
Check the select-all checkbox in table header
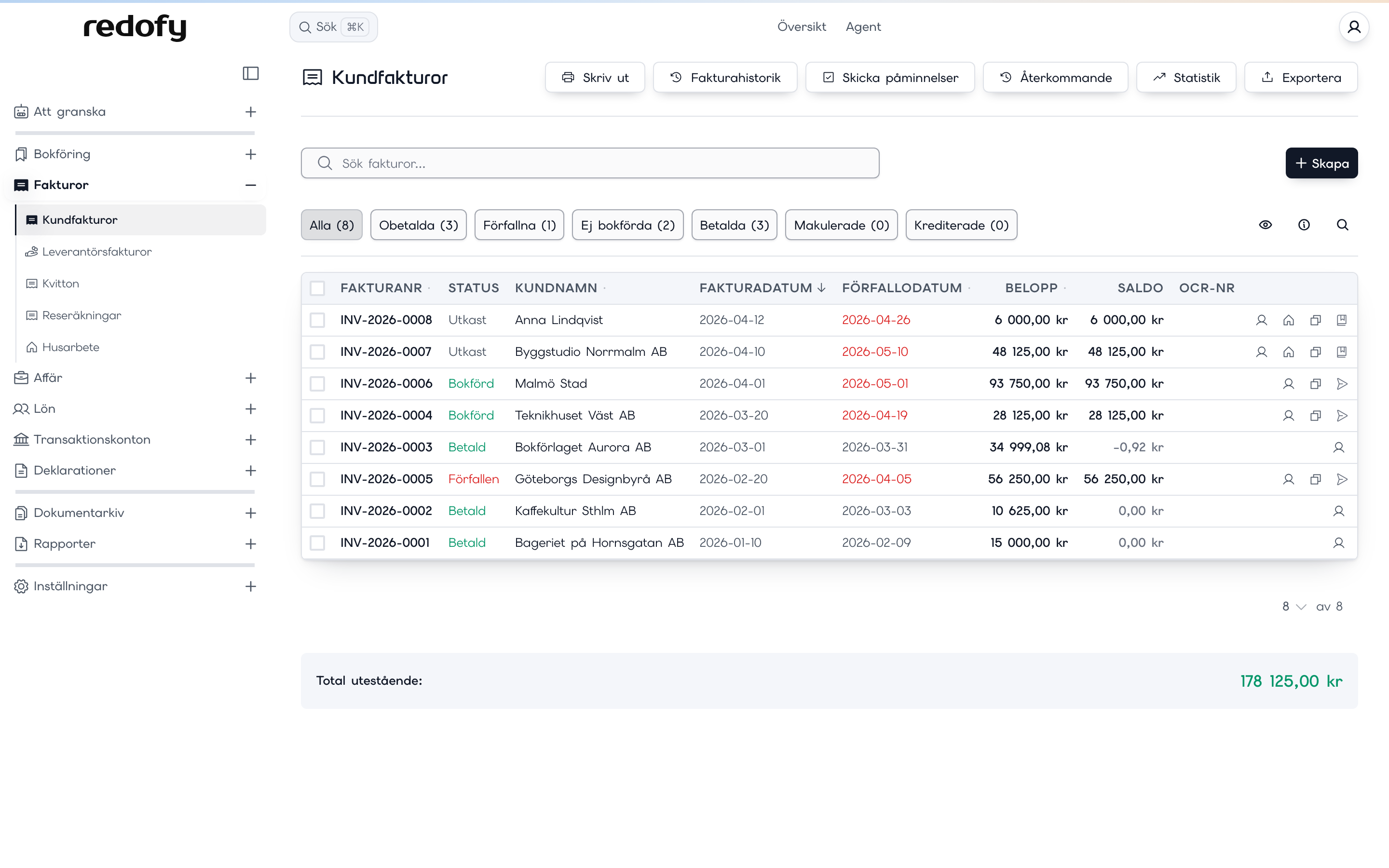pos(317,288)
